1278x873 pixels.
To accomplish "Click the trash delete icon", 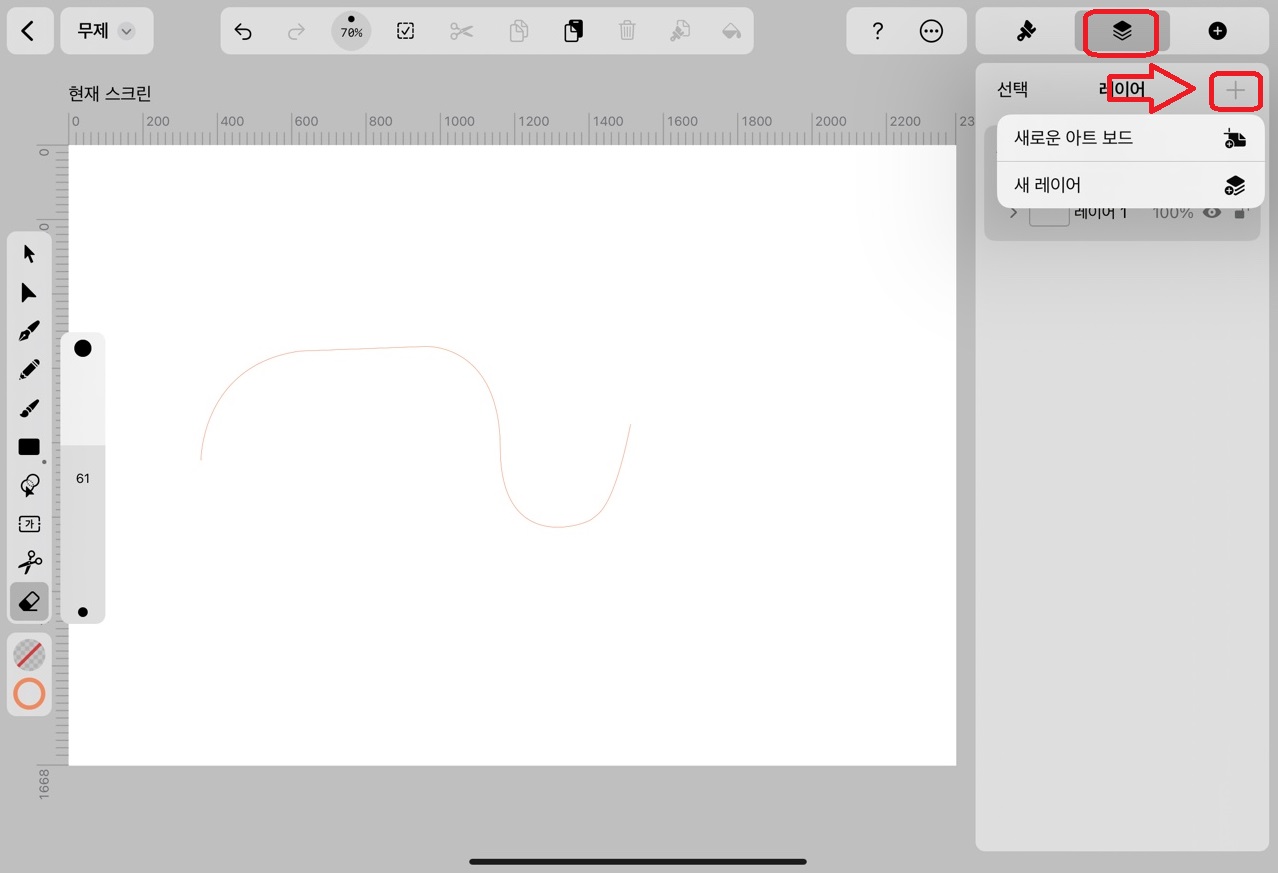I will click(x=627, y=32).
